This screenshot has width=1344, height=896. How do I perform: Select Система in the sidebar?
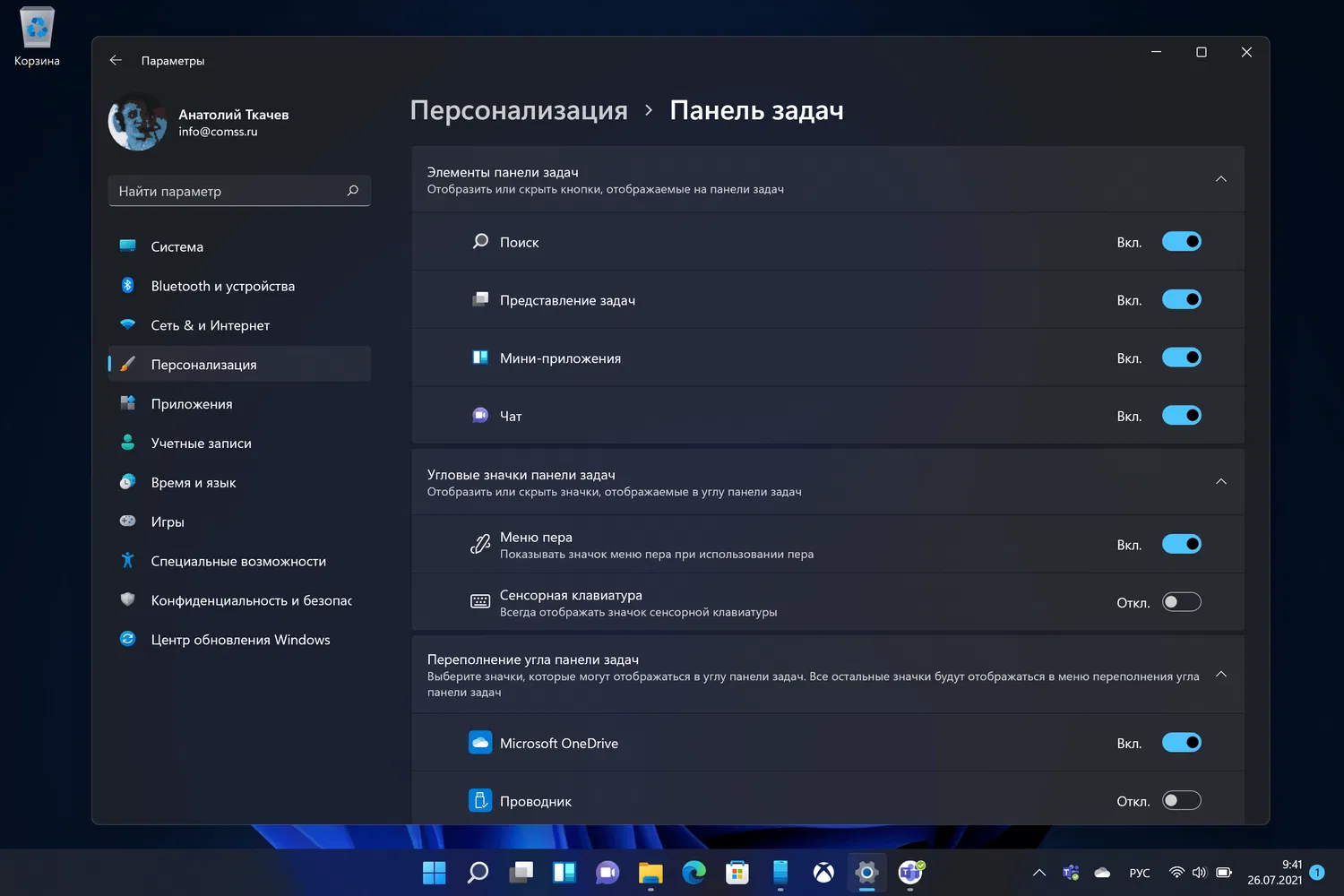(239, 246)
